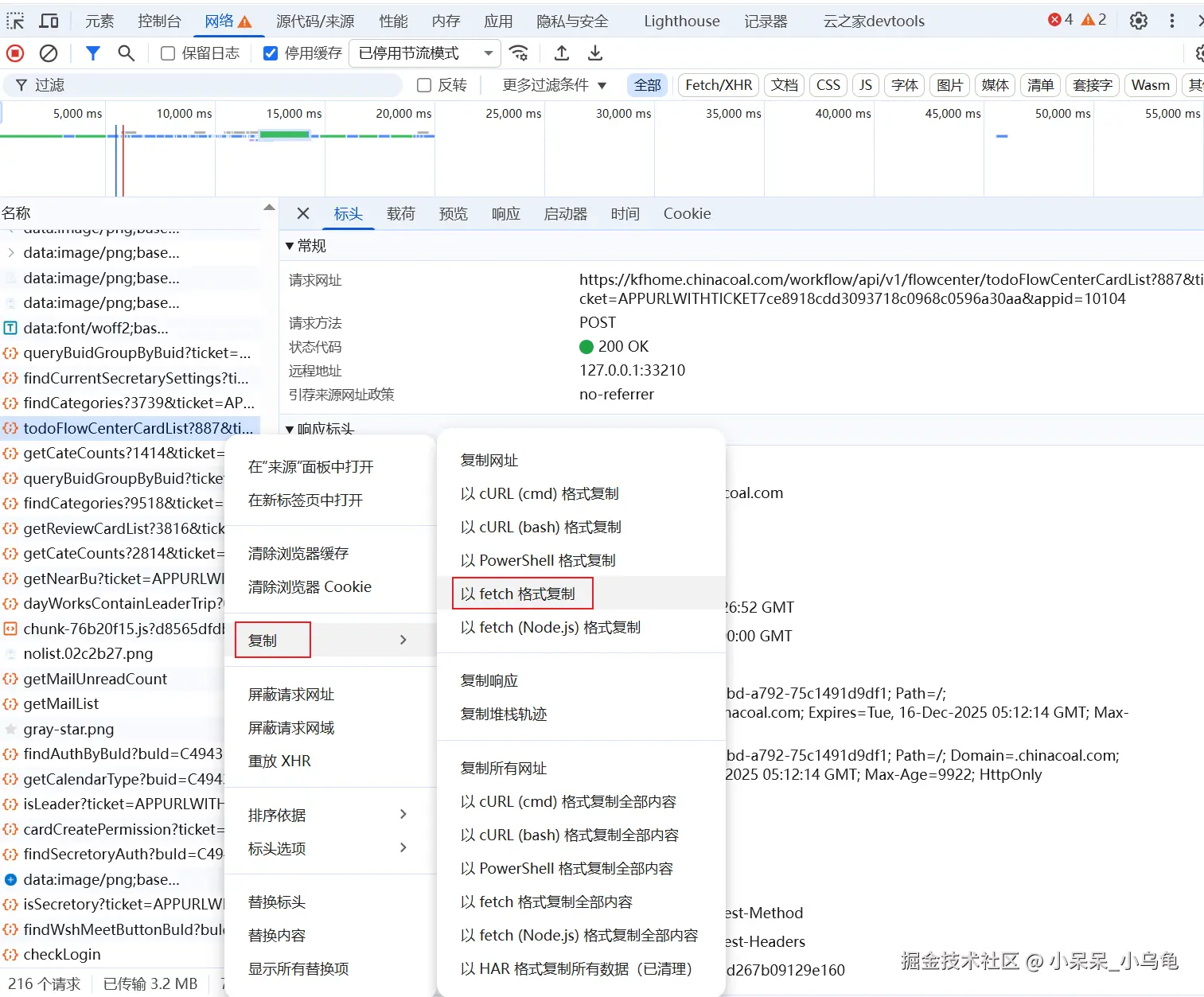
Task: Open the warning count indicator
Action: pyautogui.click(x=1094, y=20)
